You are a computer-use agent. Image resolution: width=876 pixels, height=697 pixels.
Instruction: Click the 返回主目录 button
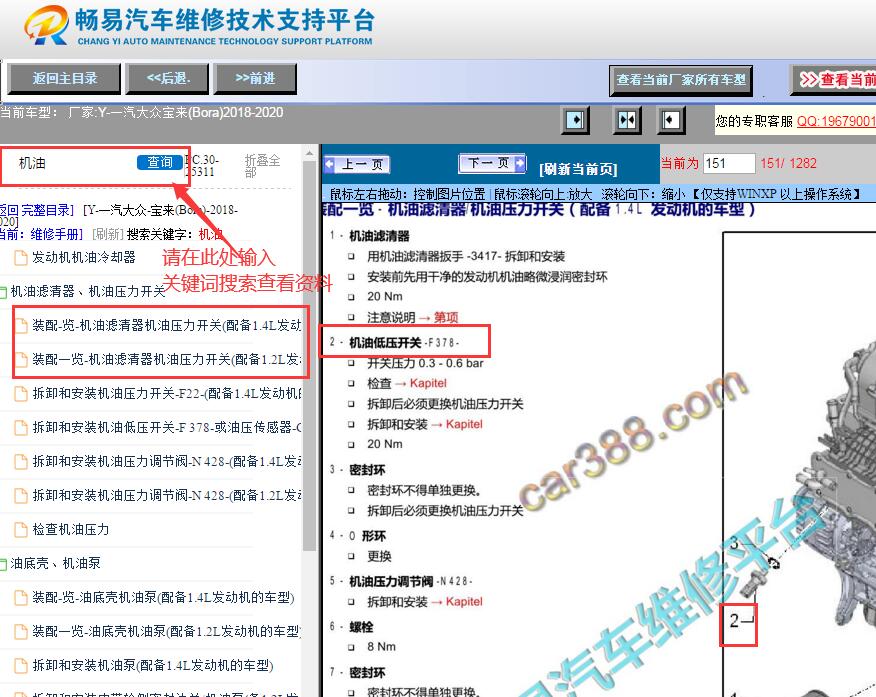coord(64,79)
